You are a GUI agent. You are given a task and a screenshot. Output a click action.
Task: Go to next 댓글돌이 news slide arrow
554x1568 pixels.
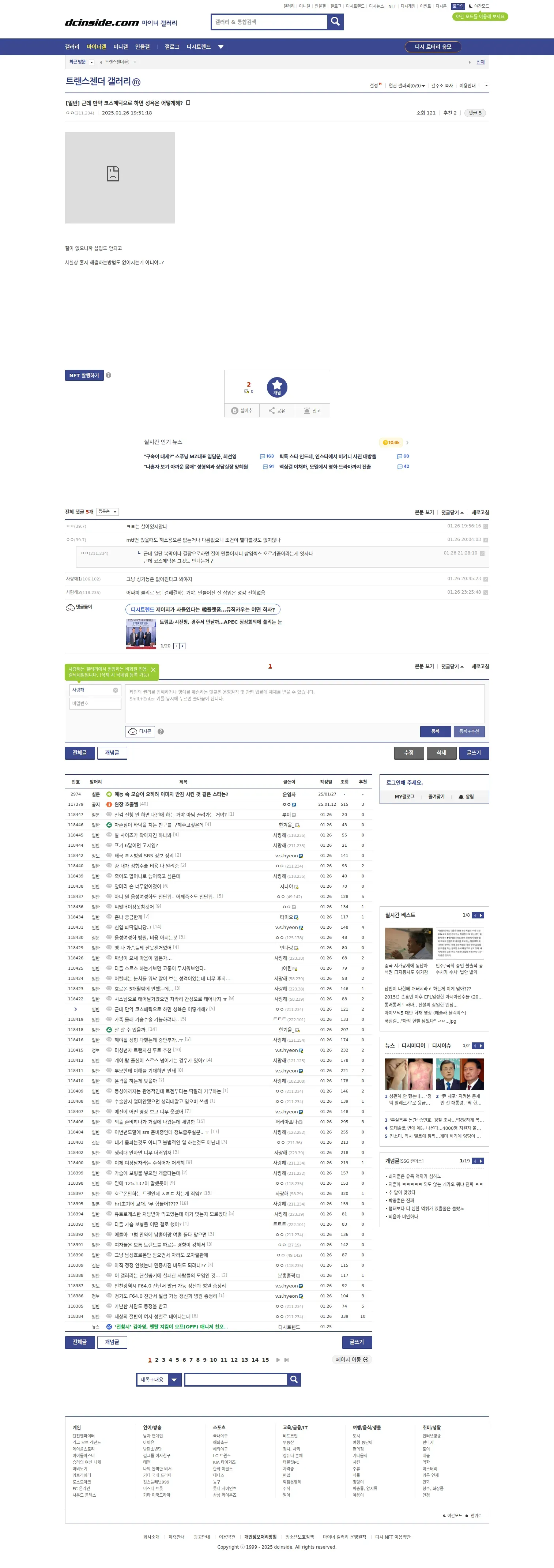coord(182,646)
